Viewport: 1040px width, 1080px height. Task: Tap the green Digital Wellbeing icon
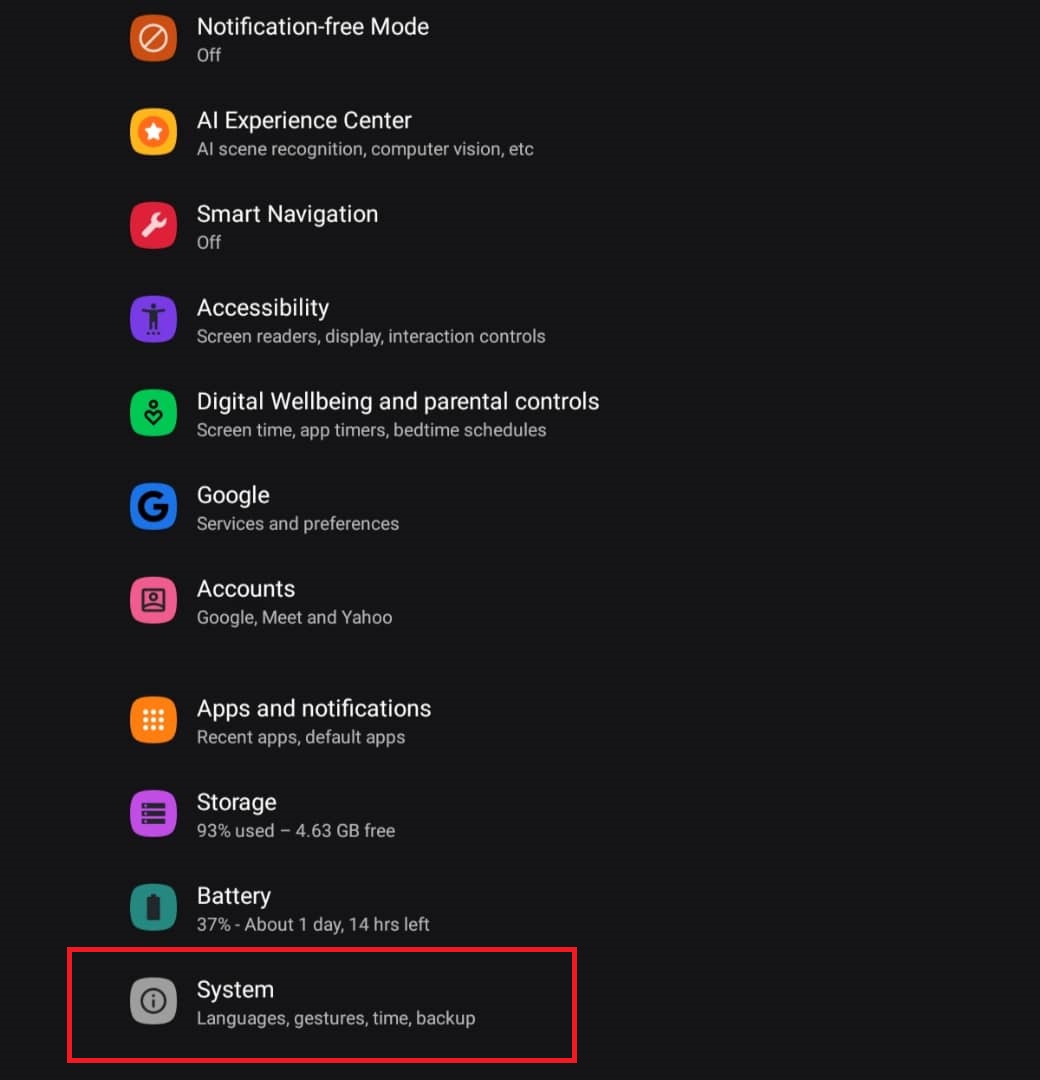pyautogui.click(x=153, y=414)
